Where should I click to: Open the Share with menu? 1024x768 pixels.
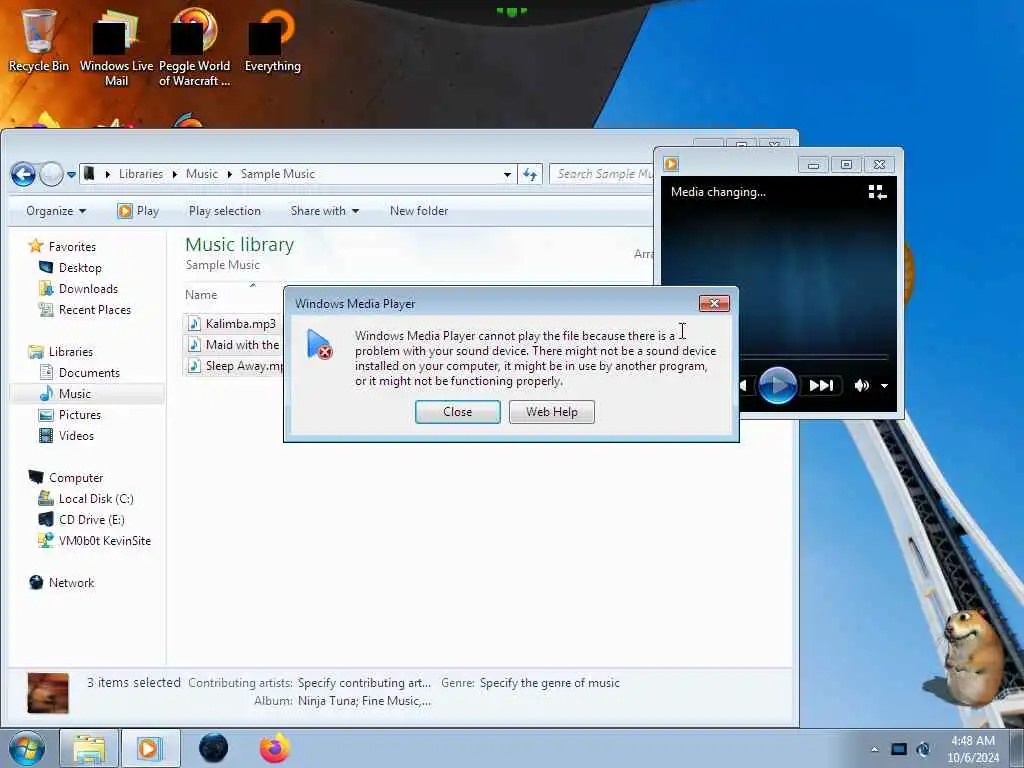pos(325,211)
